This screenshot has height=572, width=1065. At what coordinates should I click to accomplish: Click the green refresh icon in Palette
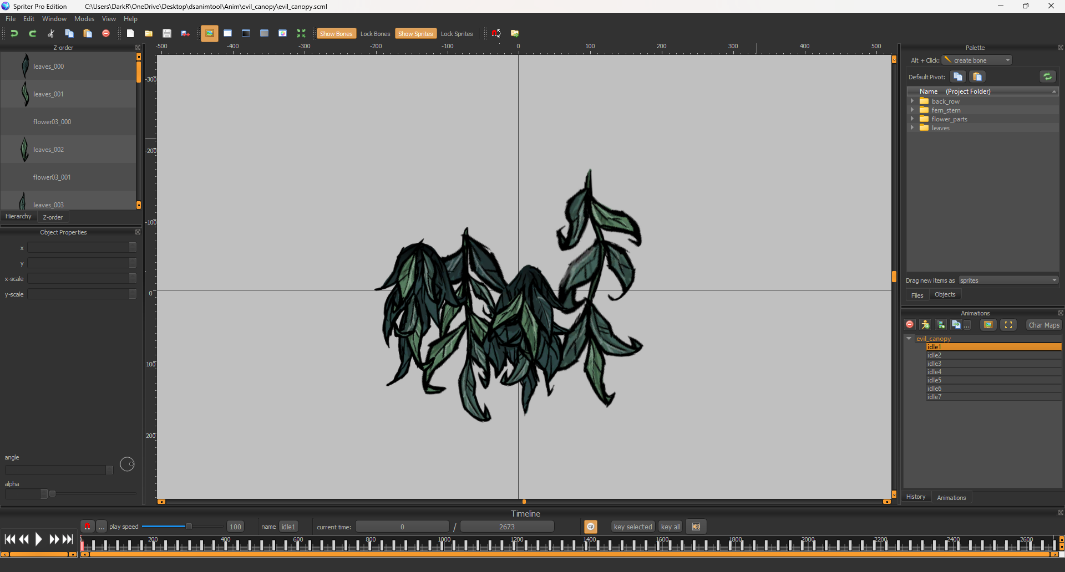[1047, 76]
